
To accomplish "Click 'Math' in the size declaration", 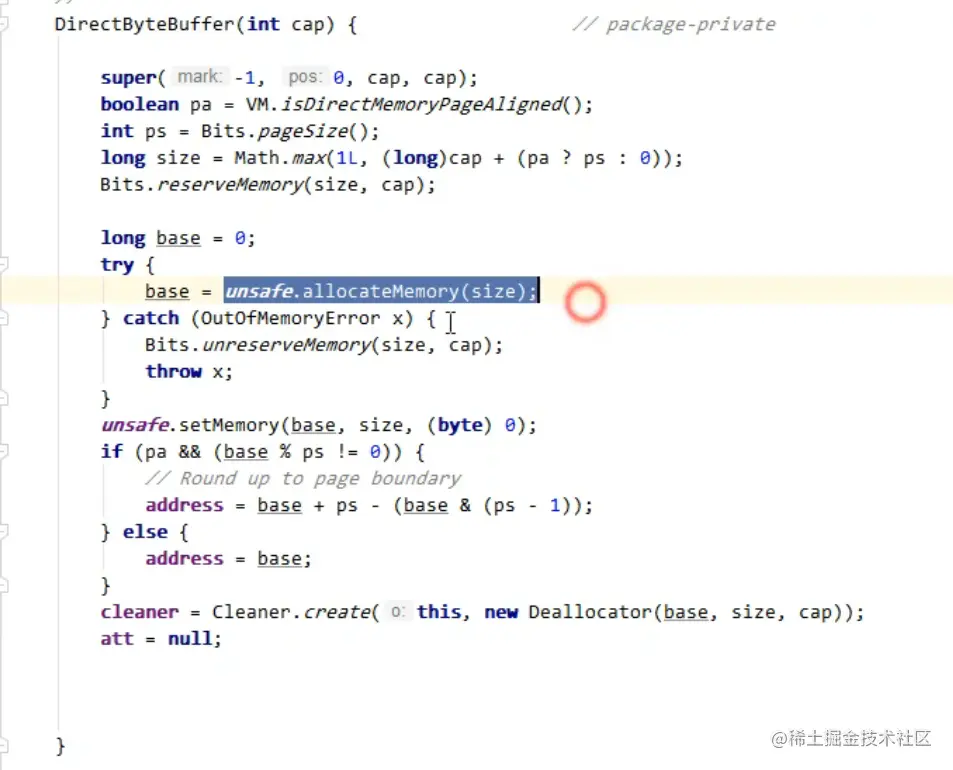I will click(x=257, y=158).
